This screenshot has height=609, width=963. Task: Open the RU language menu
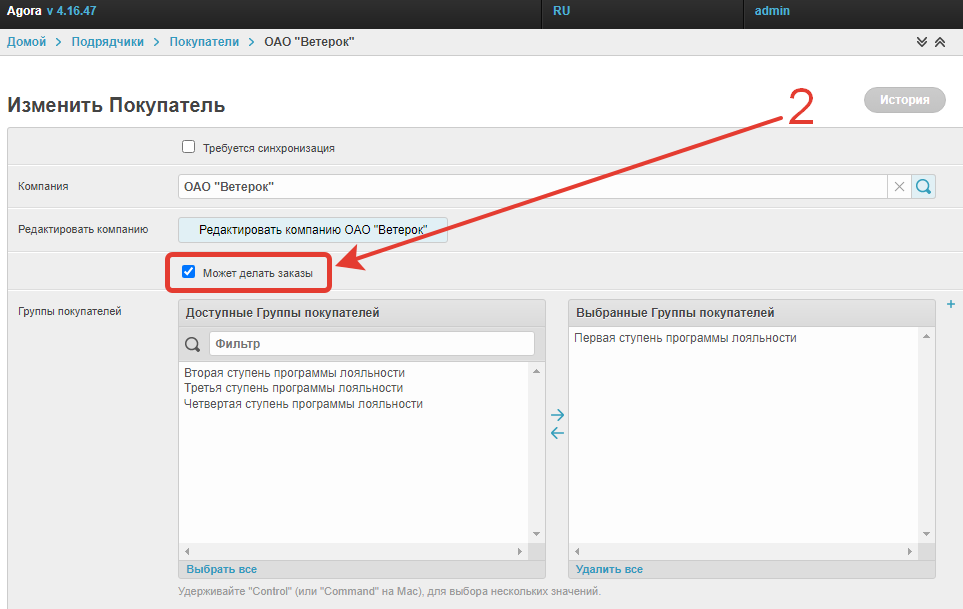point(562,11)
